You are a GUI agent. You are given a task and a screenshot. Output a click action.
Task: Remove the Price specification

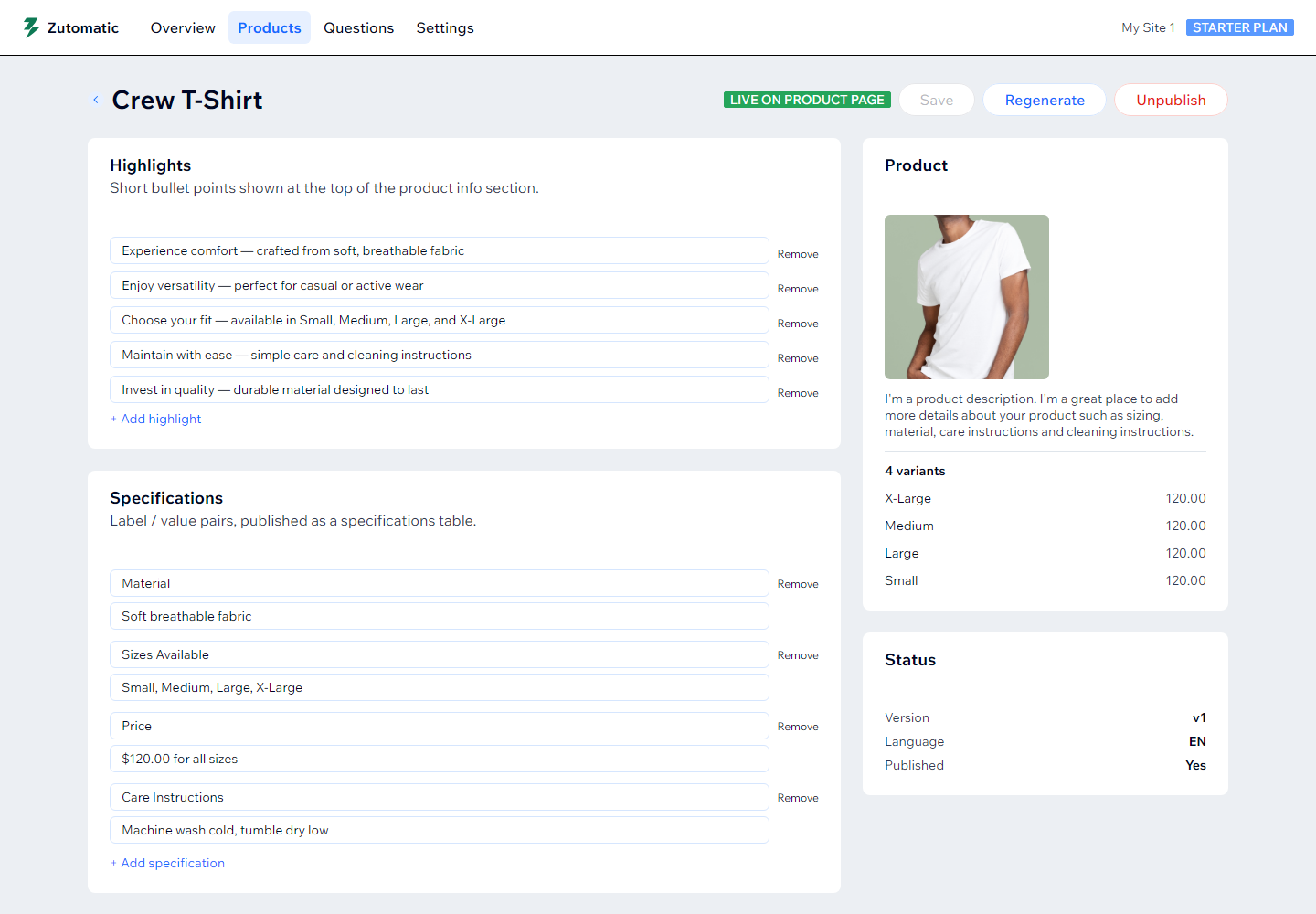click(x=798, y=727)
